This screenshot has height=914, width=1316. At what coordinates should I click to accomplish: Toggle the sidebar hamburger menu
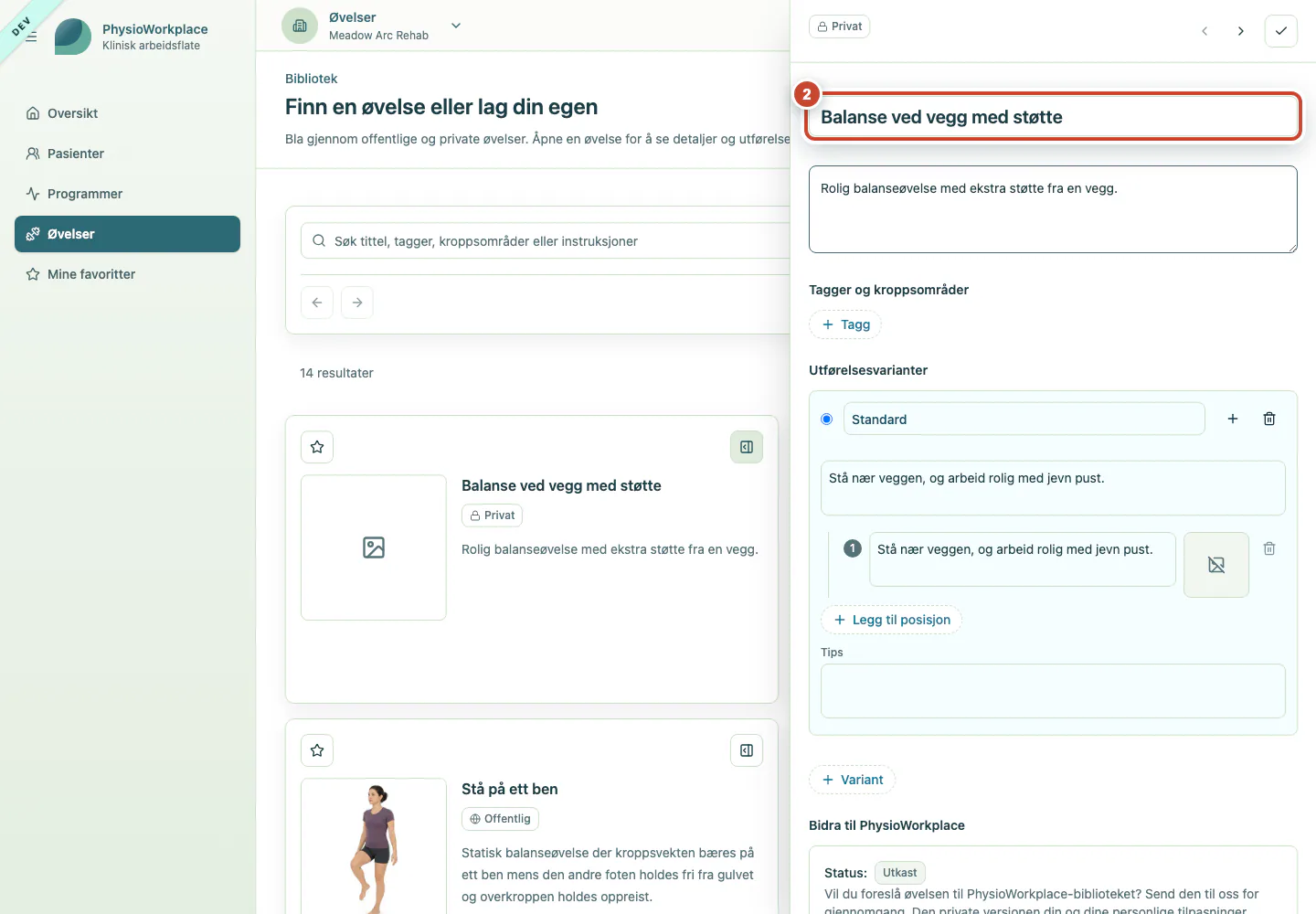[x=31, y=37]
